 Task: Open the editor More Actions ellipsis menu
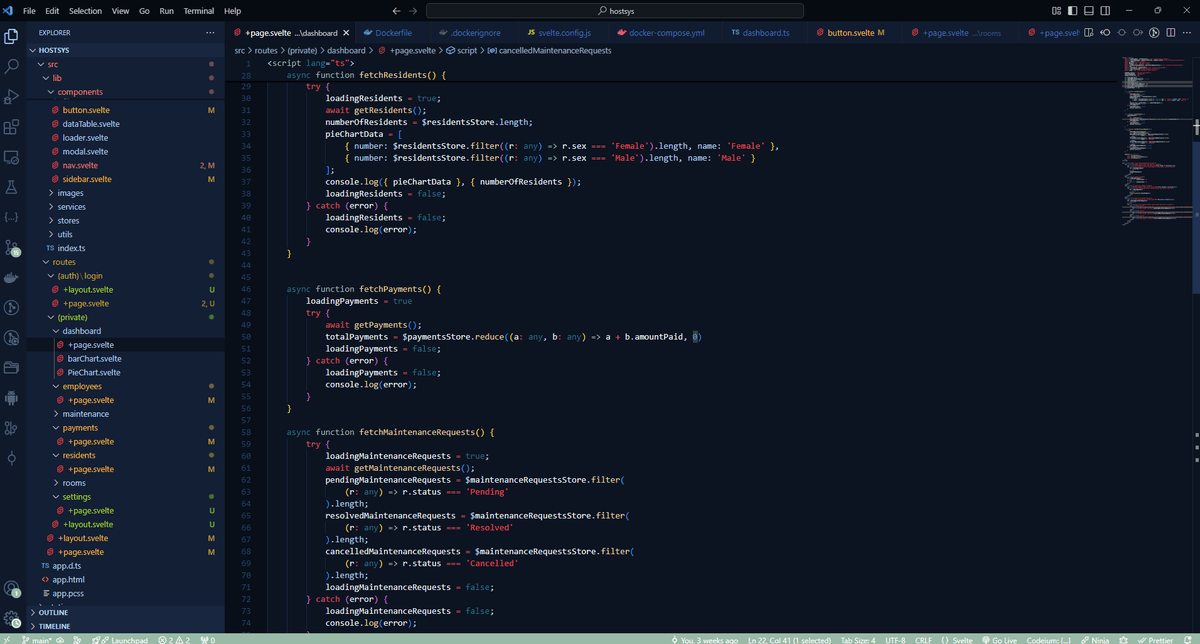[1186, 32]
